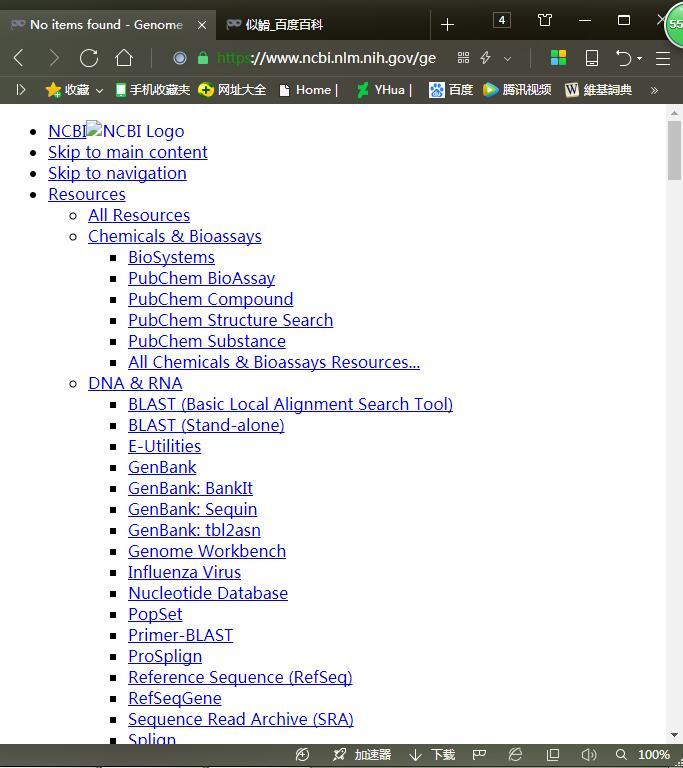This screenshot has width=683, height=768.
Task: Open Nucleotide Database link
Action: [208, 594]
